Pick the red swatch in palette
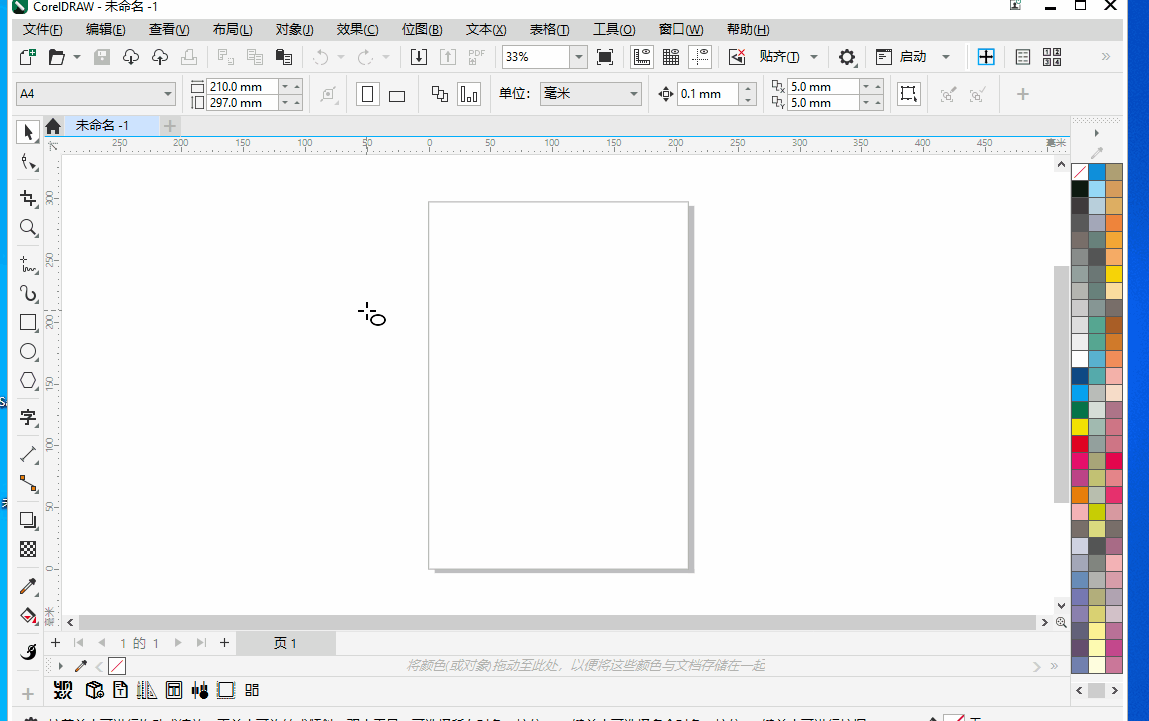 click(1080, 443)
